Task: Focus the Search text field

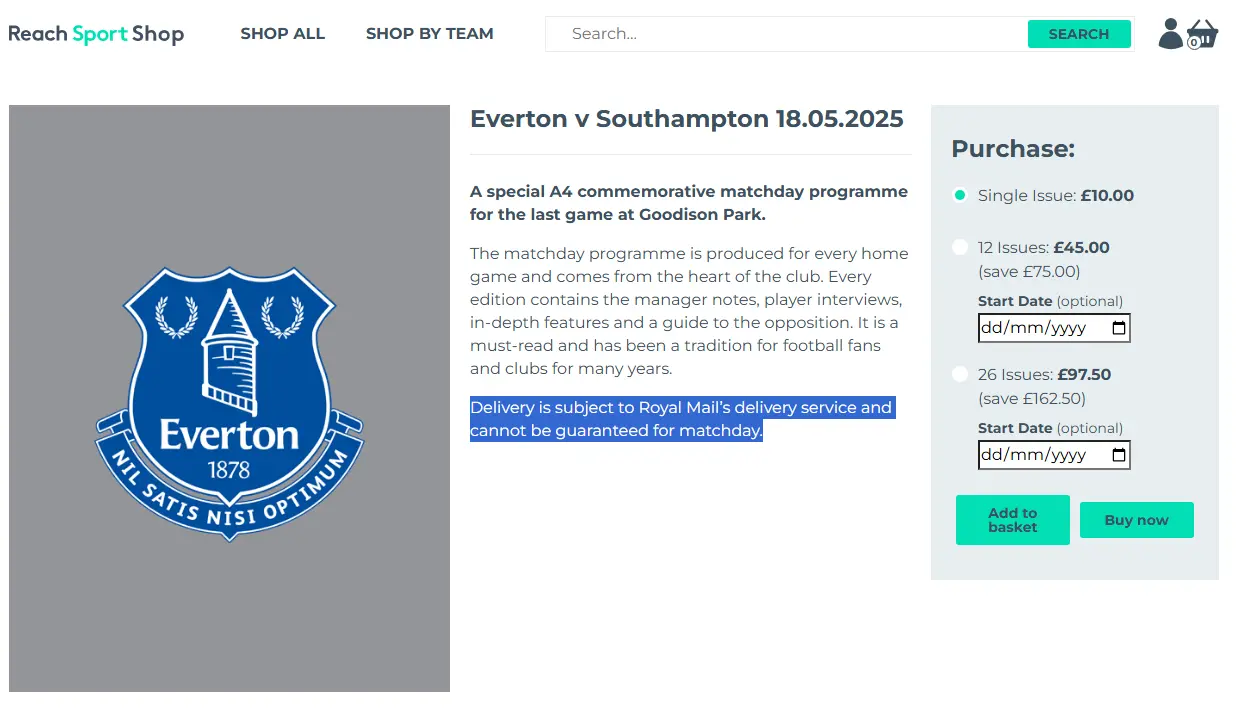Action: pyautogui.click(x=785, y=34)
